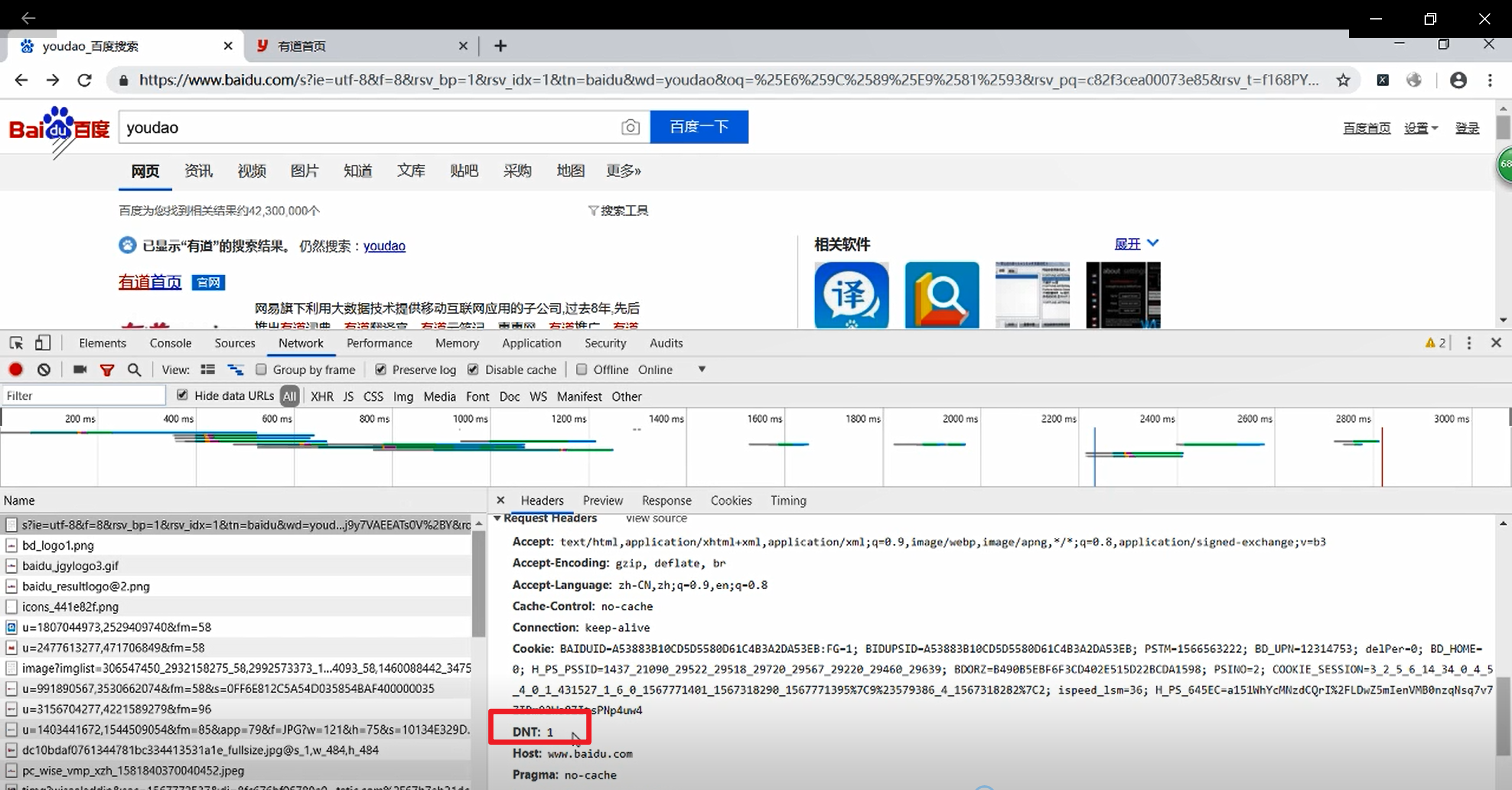The image size is (1512, 790).
Task: Open the 搜索工具 filter
Action: pos(618,211)
